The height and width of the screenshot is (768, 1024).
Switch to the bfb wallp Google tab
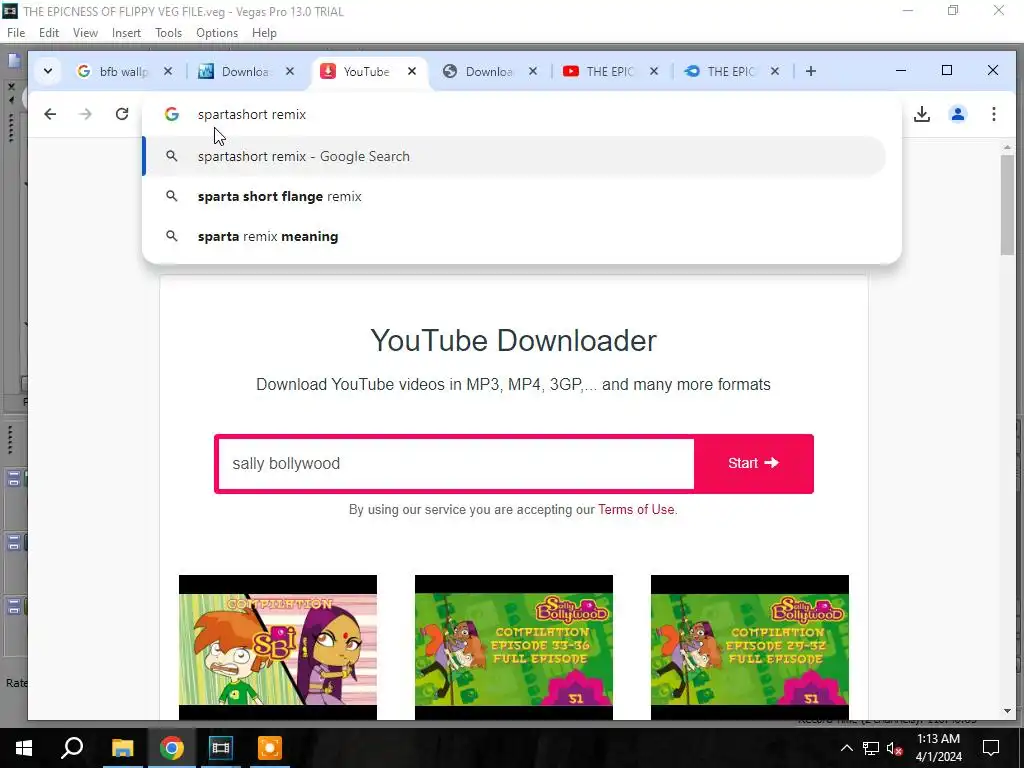click(112, 71)
